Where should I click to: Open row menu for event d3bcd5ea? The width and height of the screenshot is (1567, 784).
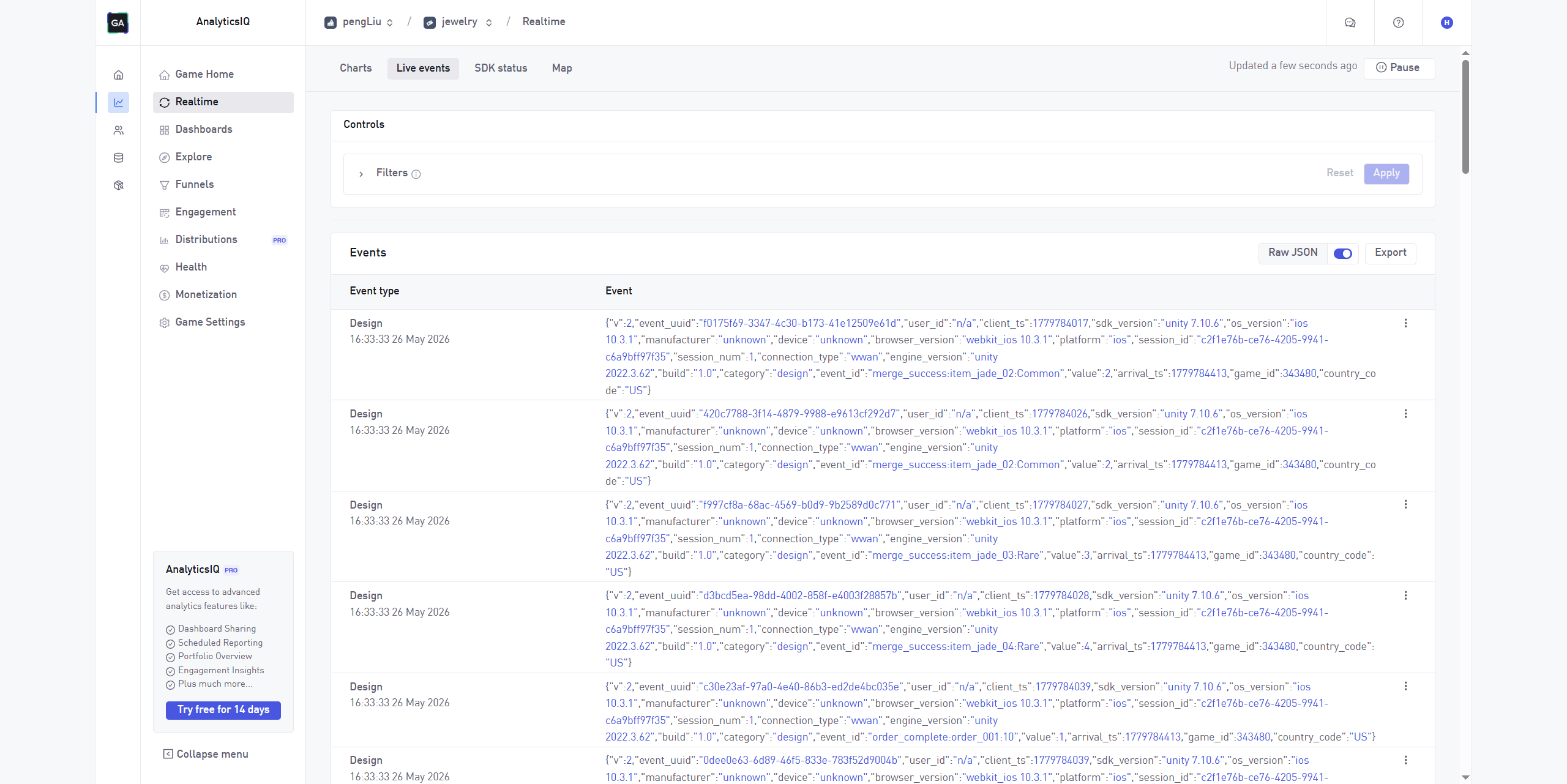tap(1405, 595)
